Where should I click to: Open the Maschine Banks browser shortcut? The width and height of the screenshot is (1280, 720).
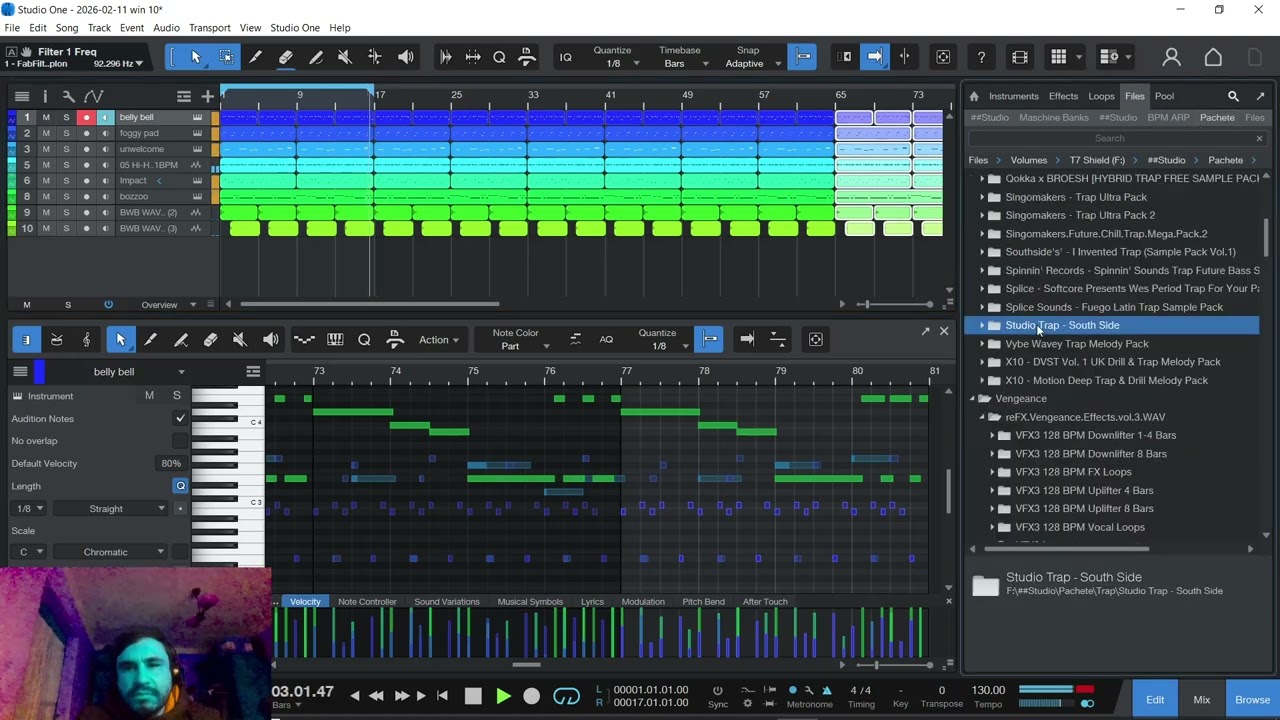tap(1054, 118)
